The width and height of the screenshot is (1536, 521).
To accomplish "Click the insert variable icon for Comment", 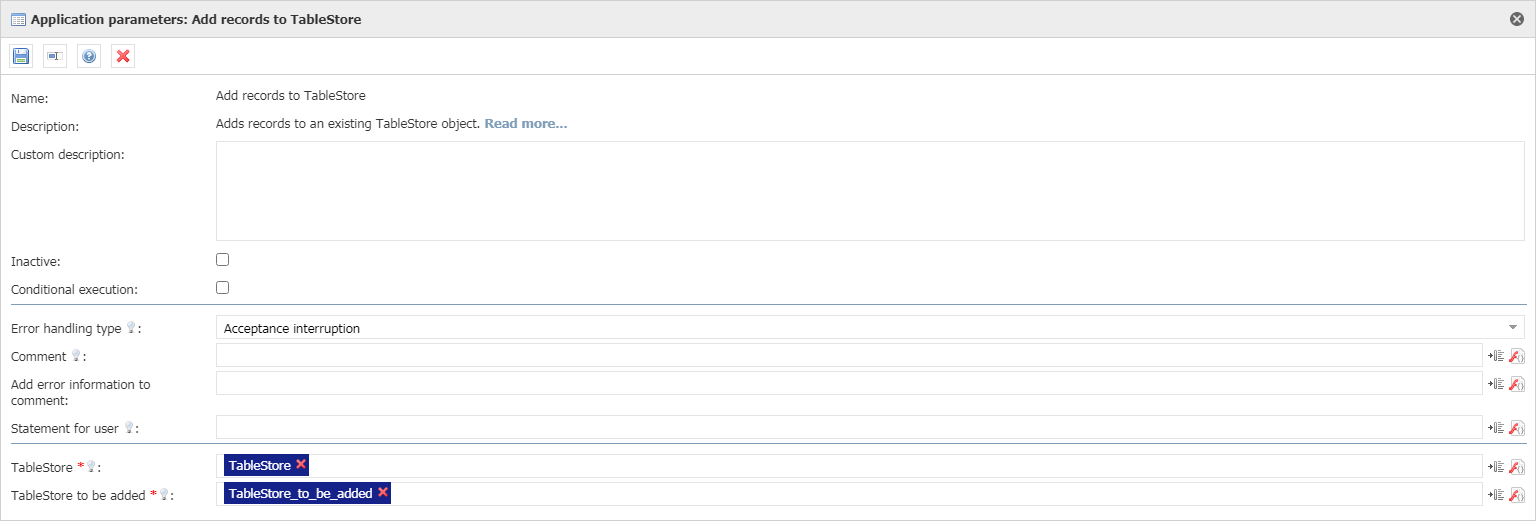I will click(x=1496, y=356).
